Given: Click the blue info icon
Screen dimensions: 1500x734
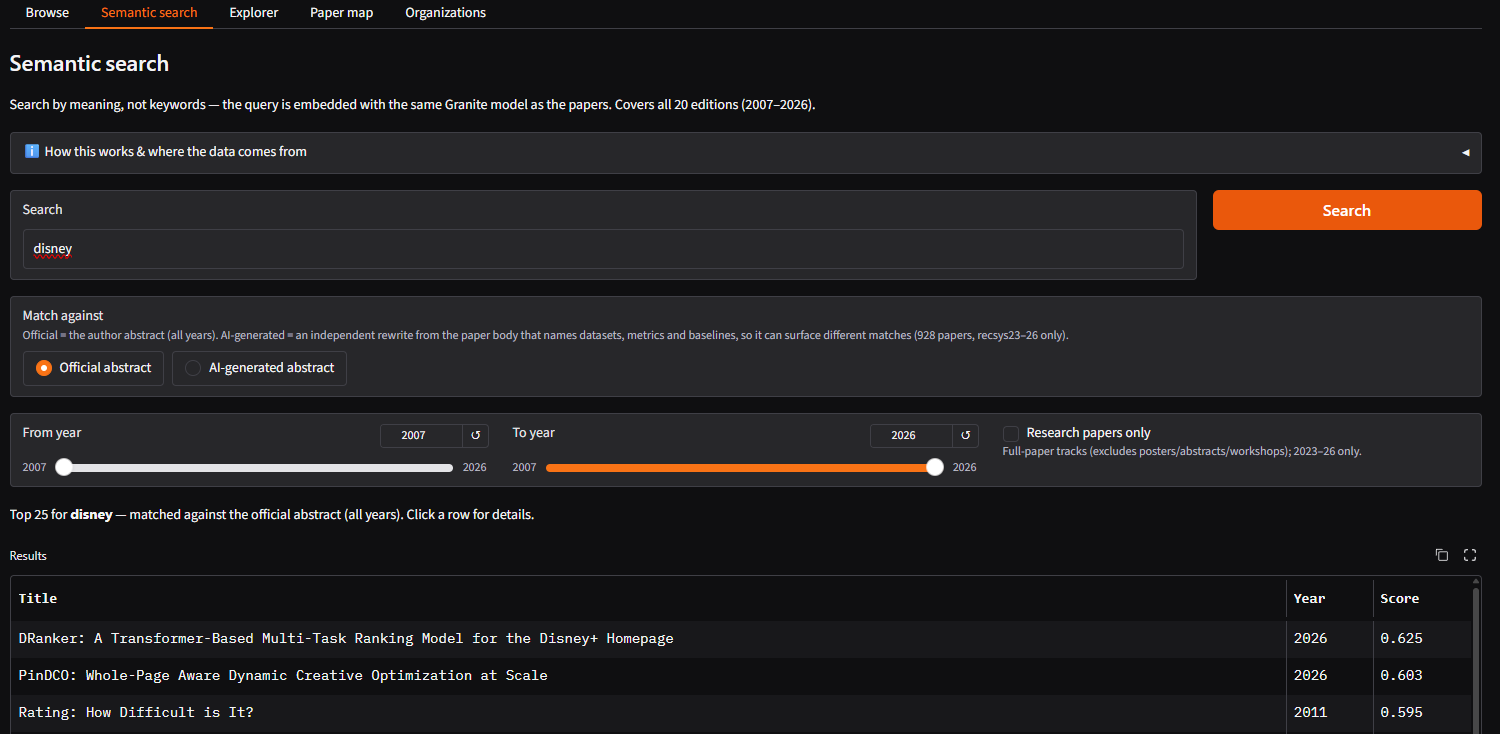Looking at the screenshot, I should pos(32,152).
